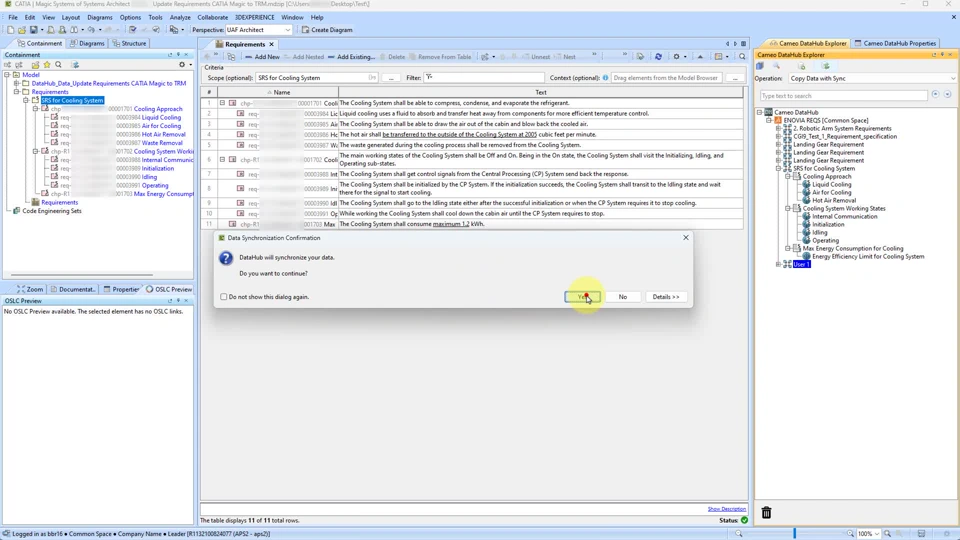Collapse row 1 in the Requirements table

pos(222,103)
